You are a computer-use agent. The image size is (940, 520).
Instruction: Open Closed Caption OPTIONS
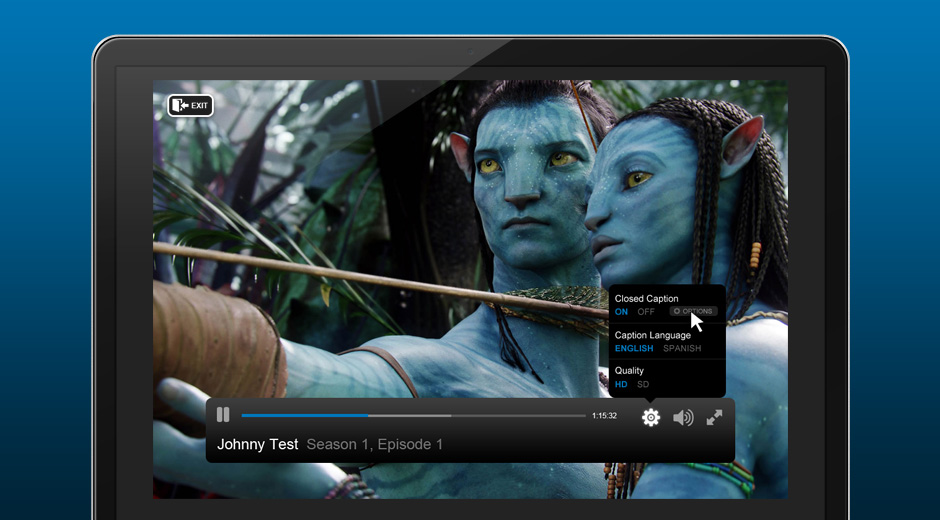pyautogui.click(x=694, y=311)
